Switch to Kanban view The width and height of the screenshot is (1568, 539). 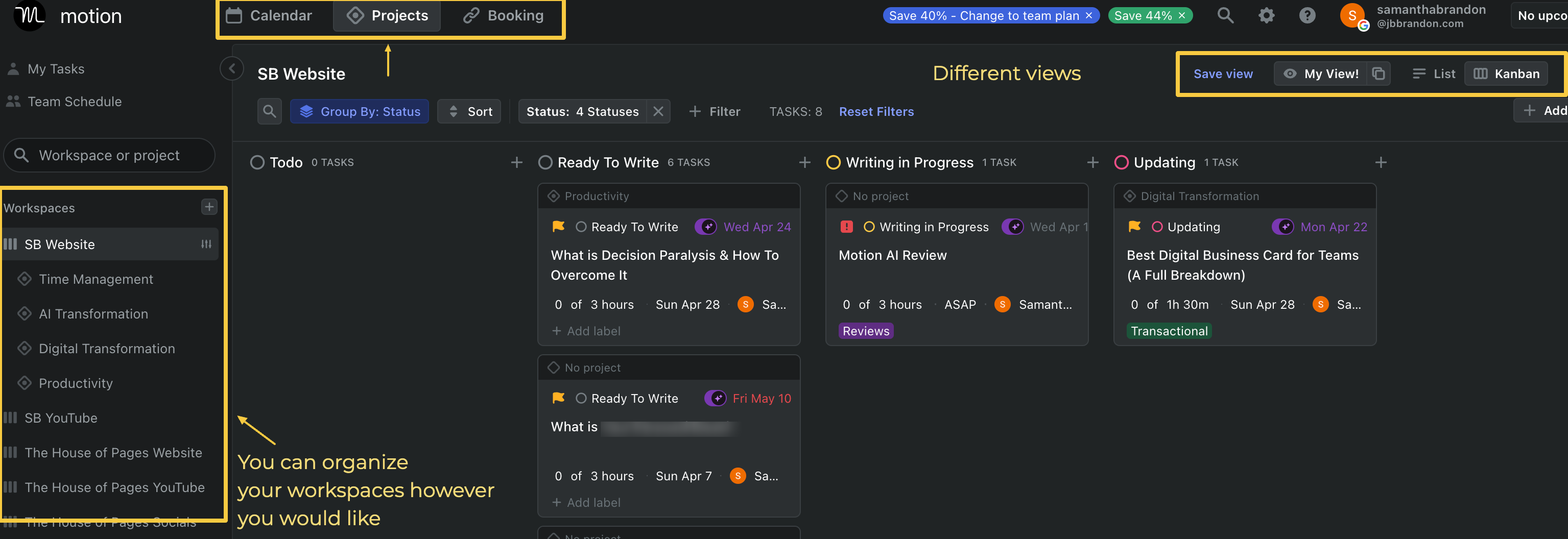[x=1506, y=73]
